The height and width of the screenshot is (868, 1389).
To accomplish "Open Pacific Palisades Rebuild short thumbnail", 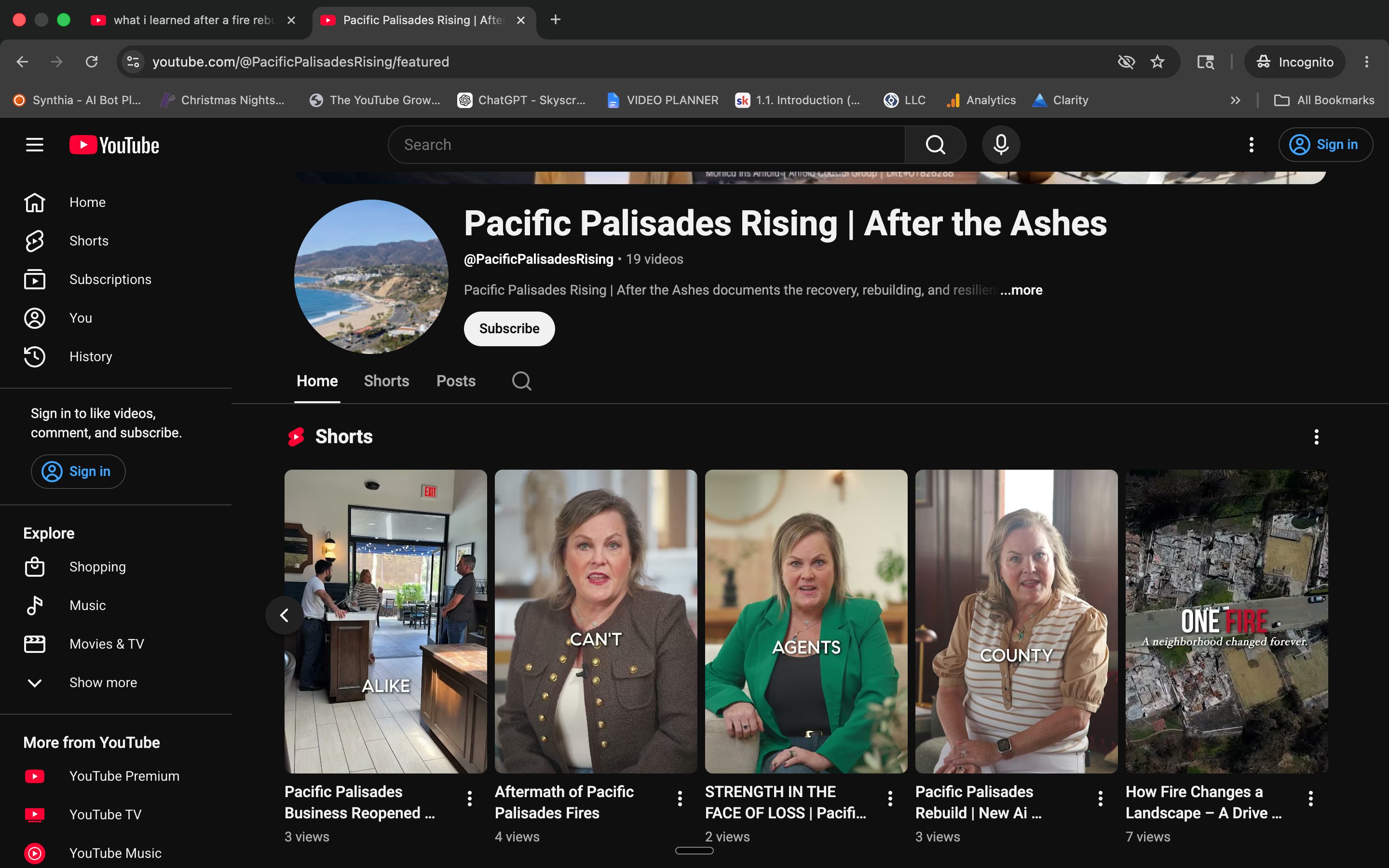I will 1017,622.
